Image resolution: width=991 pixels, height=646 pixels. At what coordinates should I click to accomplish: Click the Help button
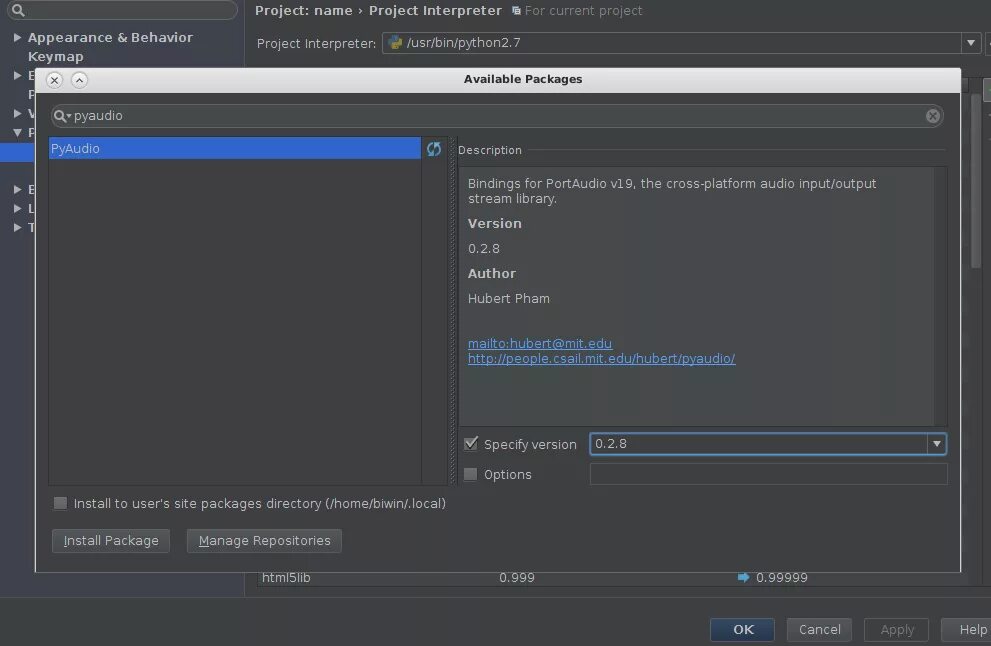pos(967,630)
